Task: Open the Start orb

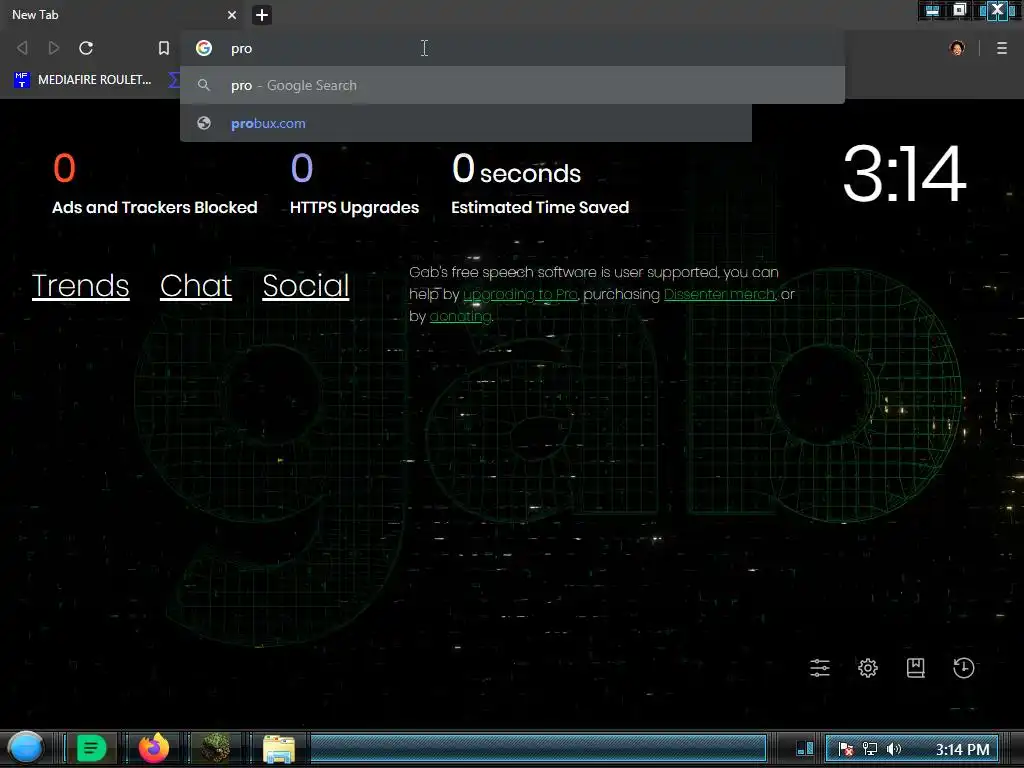Action: pyautogui.click(x=26, y=748)
